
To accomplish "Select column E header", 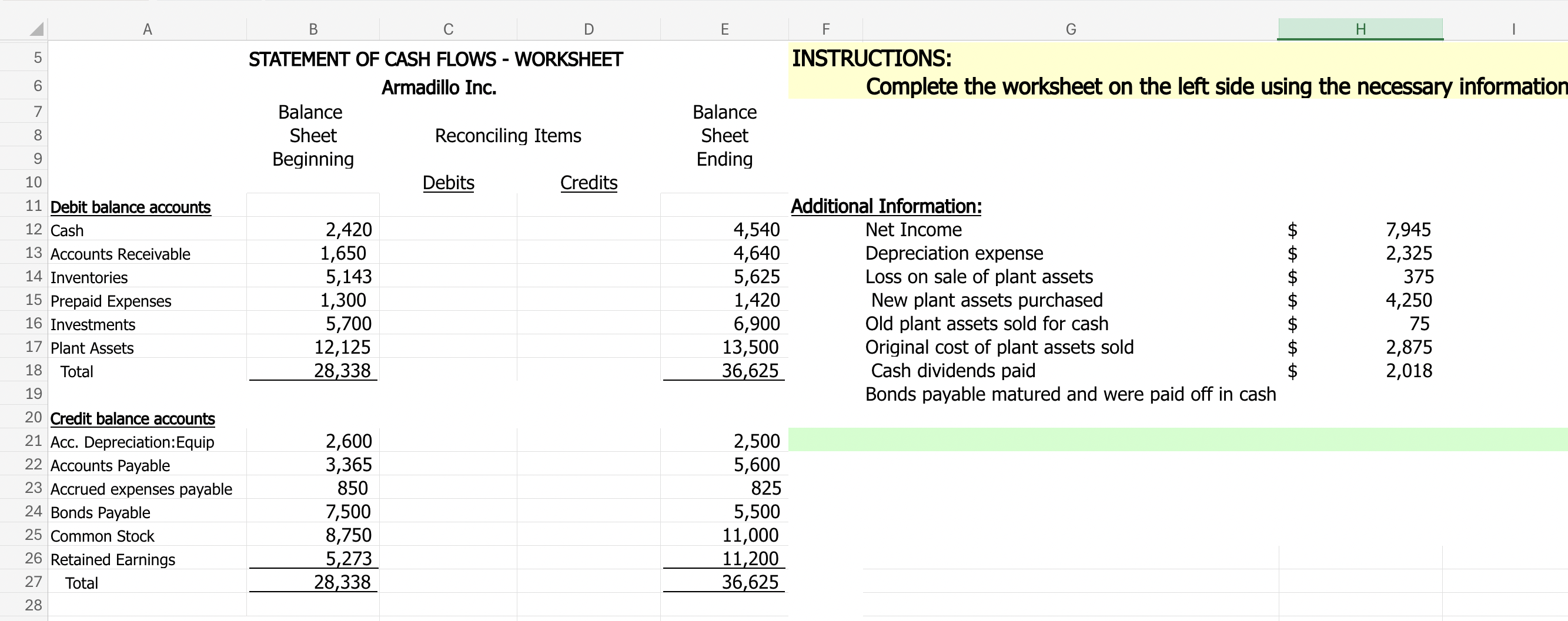I will (x=723, y=29).
